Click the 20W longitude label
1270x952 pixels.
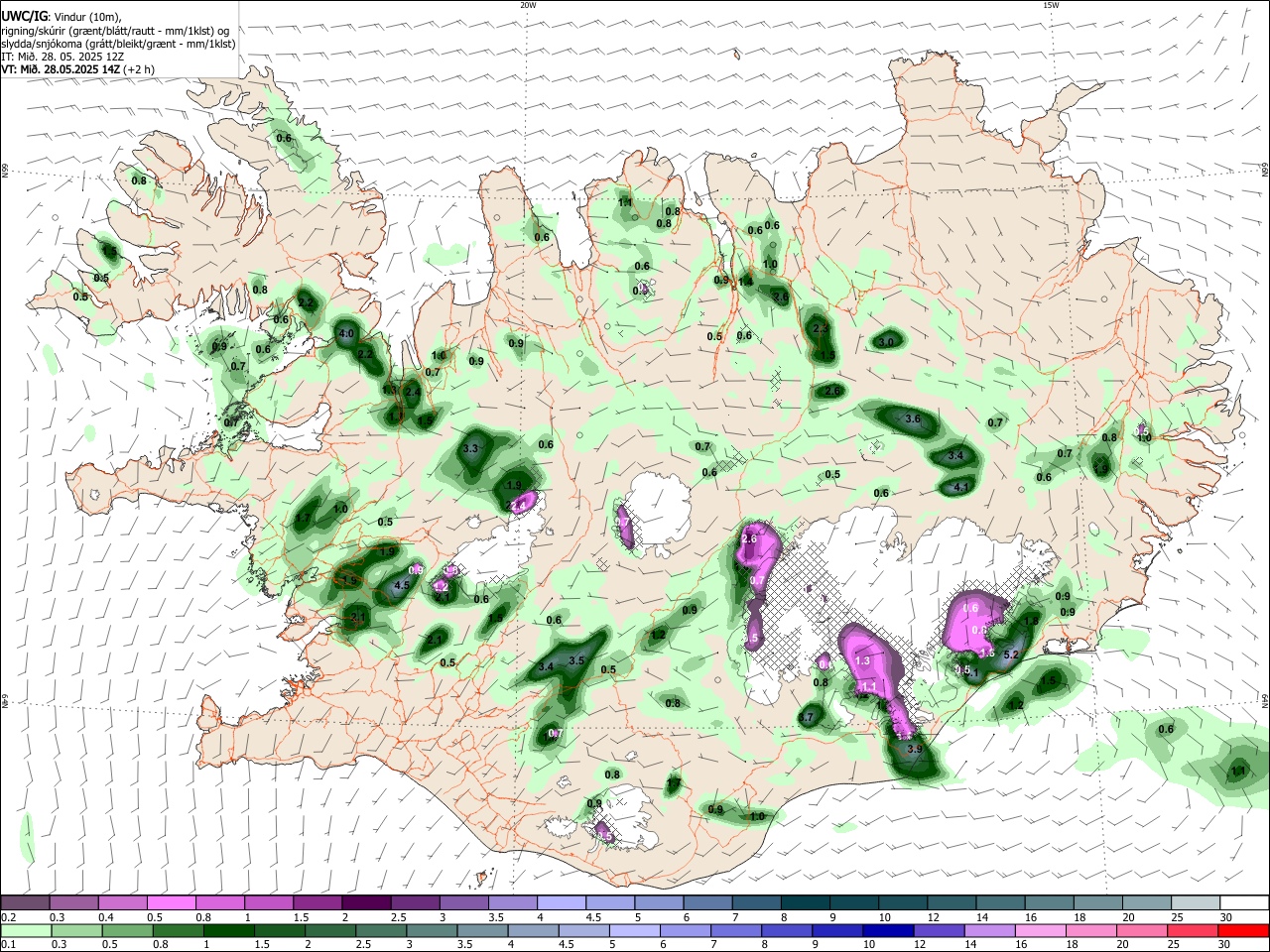(x=528, y=5)
